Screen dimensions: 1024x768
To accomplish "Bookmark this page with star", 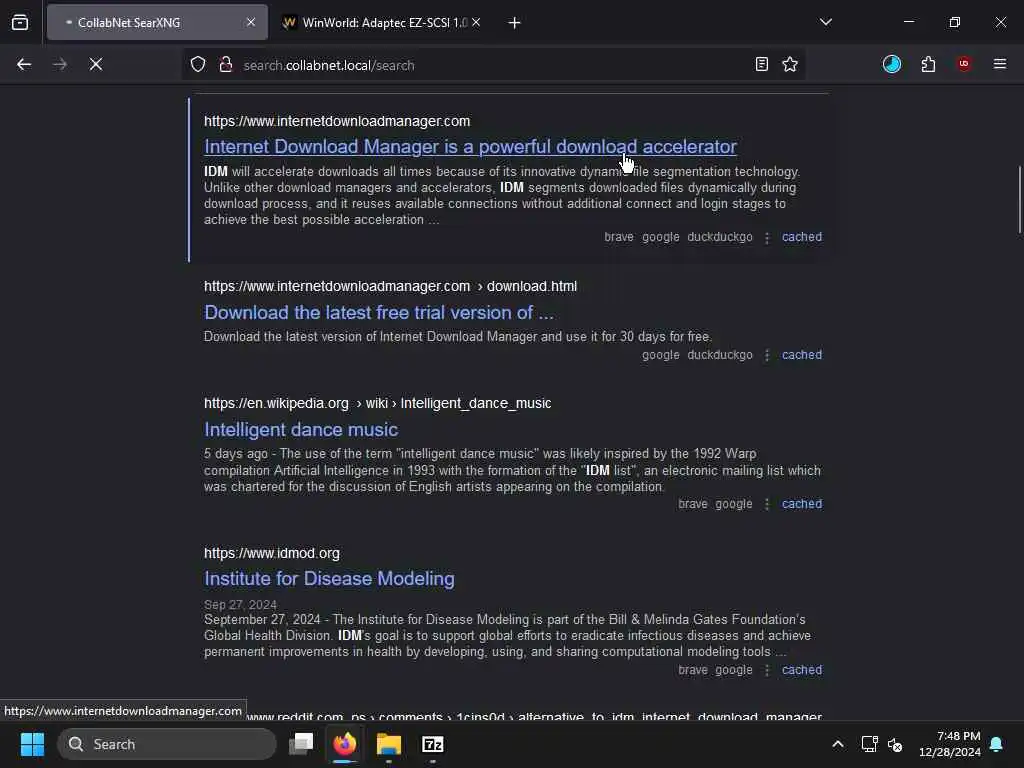I will tap(790, 65).
